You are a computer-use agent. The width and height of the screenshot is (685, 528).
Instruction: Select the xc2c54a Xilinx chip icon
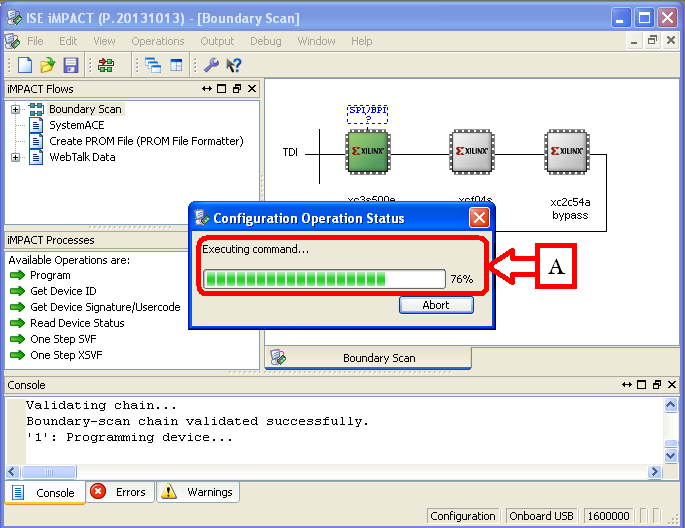[x=567, y=151]
